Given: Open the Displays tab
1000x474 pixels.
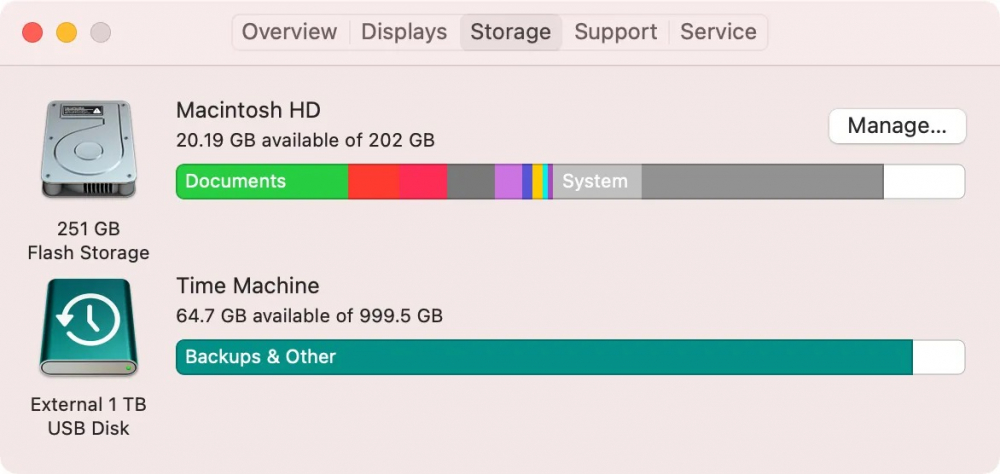Looking at the screenshot, I should 404,32.
